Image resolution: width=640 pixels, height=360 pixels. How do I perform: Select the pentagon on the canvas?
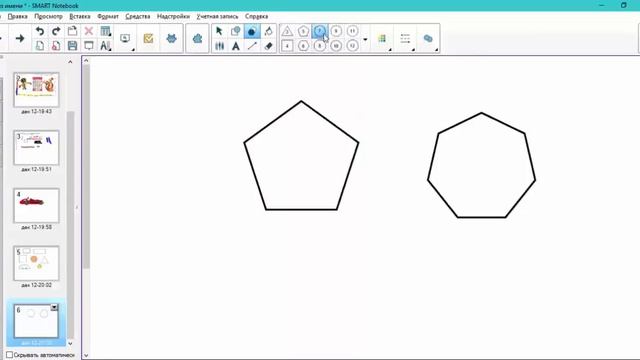[x=301, y=155]
